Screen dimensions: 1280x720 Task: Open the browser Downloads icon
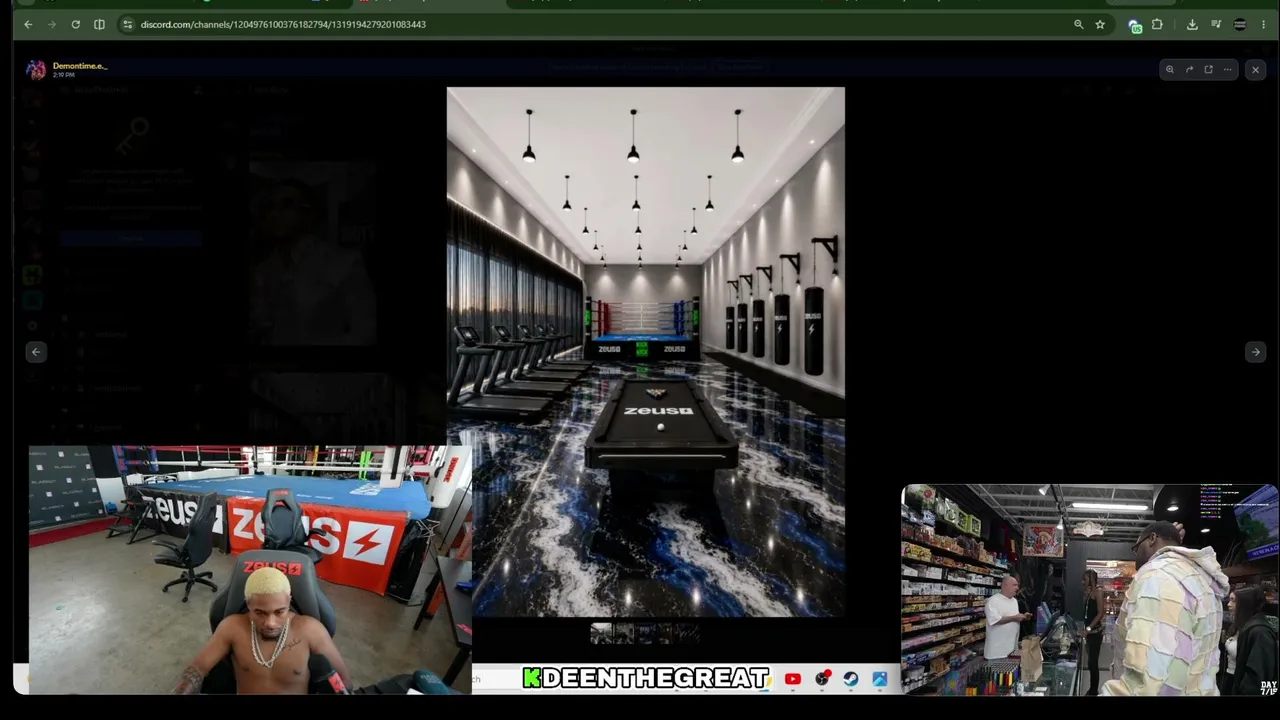point(1192,24)
